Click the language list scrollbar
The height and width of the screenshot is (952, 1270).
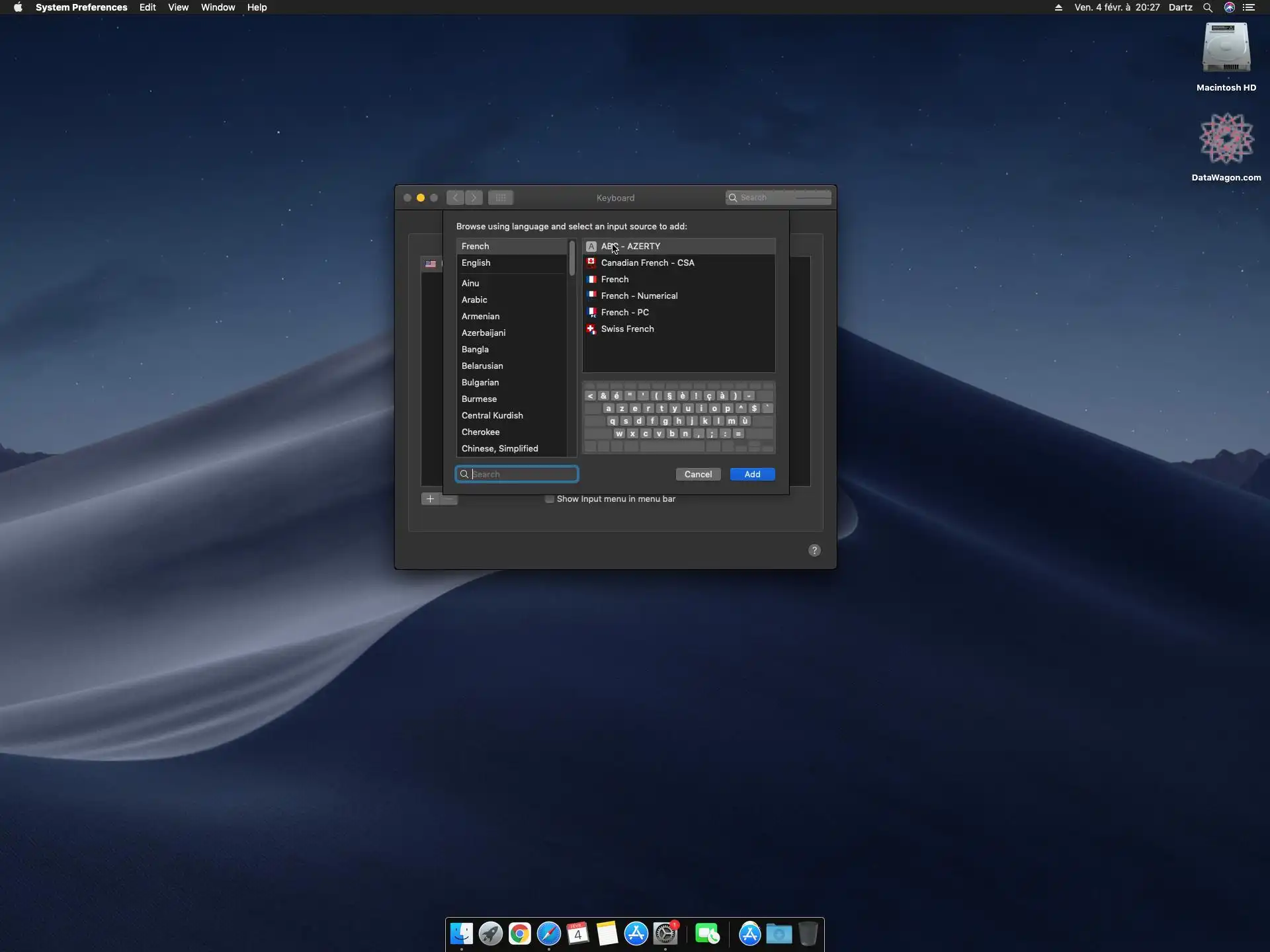click(572, 258)
